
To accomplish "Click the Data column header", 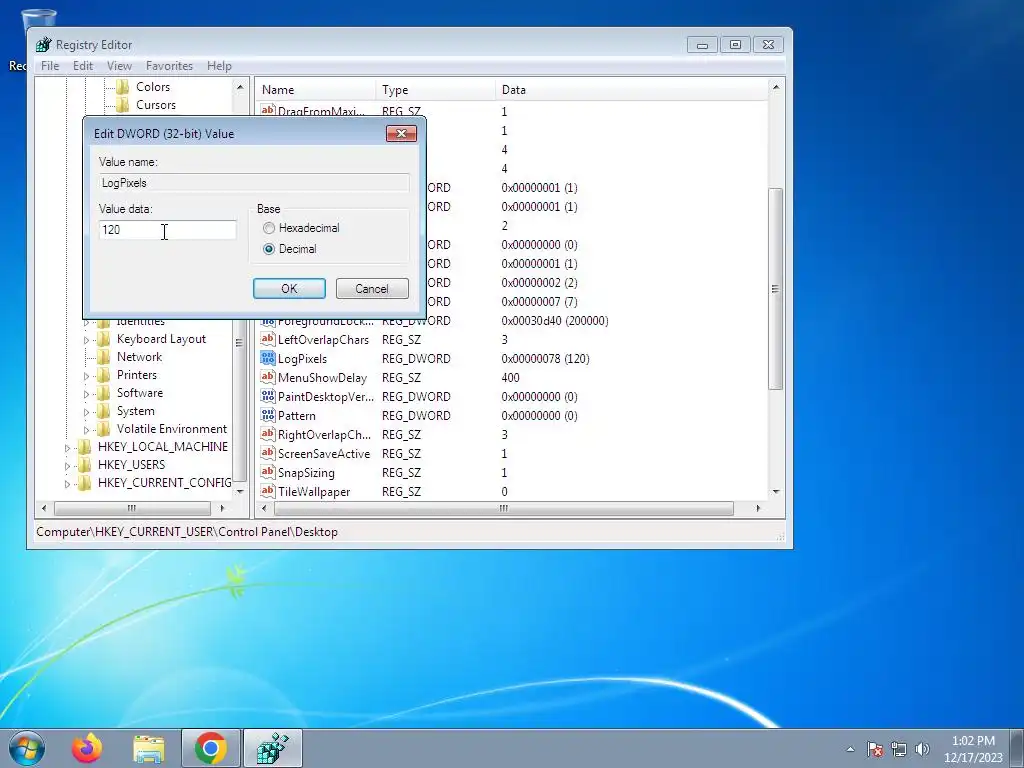I will coord(632,90).
